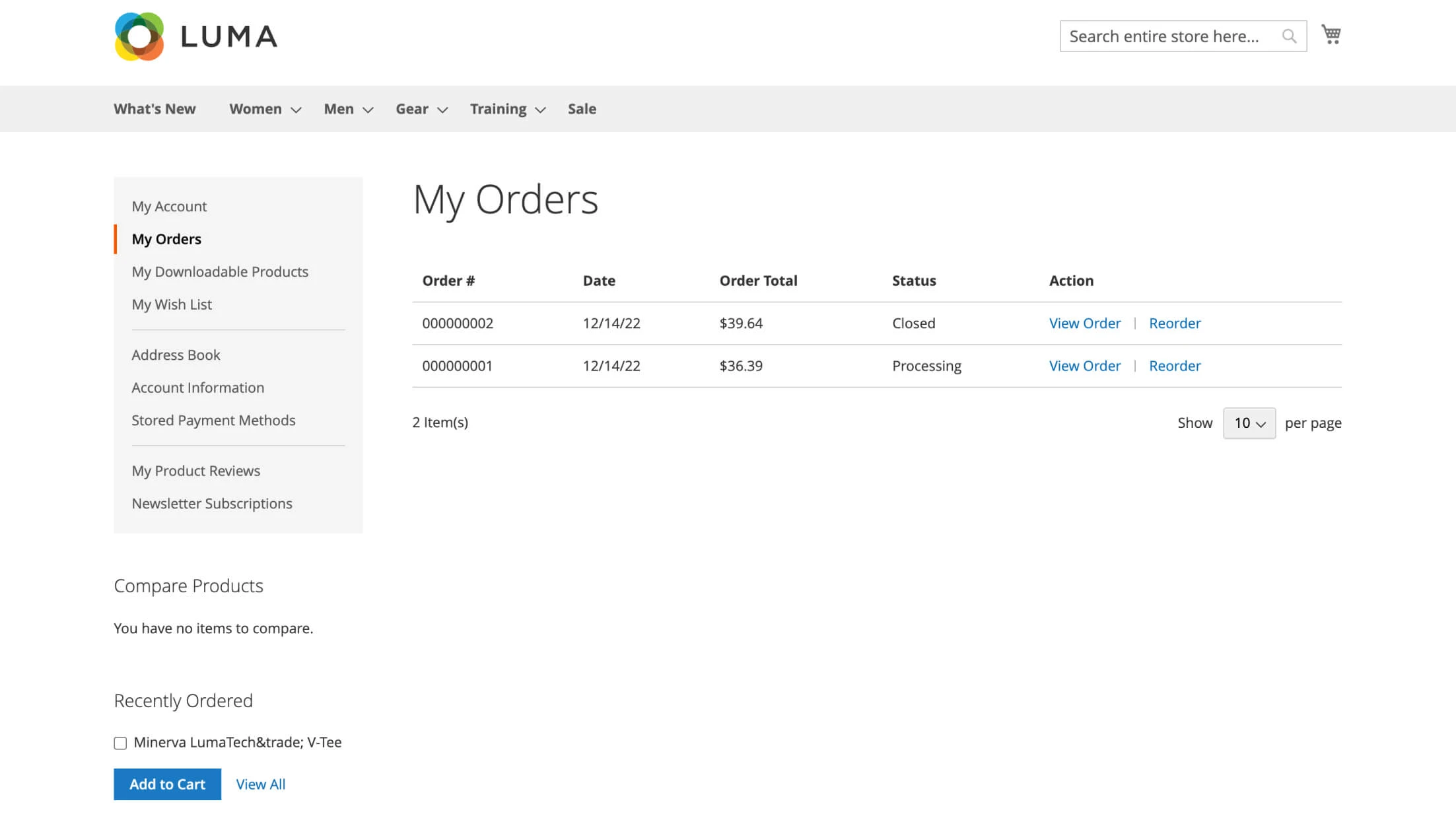
Task: Open the Sale menu item
Action: pos(581,108)
